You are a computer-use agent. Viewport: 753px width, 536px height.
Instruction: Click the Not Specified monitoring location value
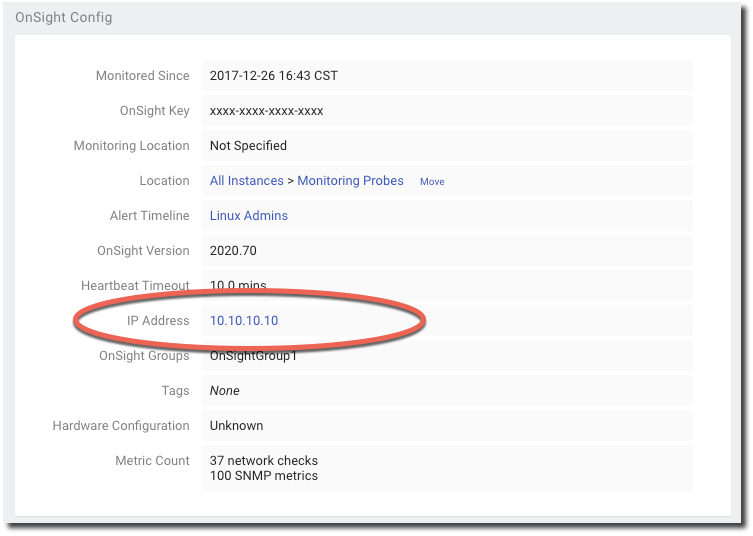[248, 146]
